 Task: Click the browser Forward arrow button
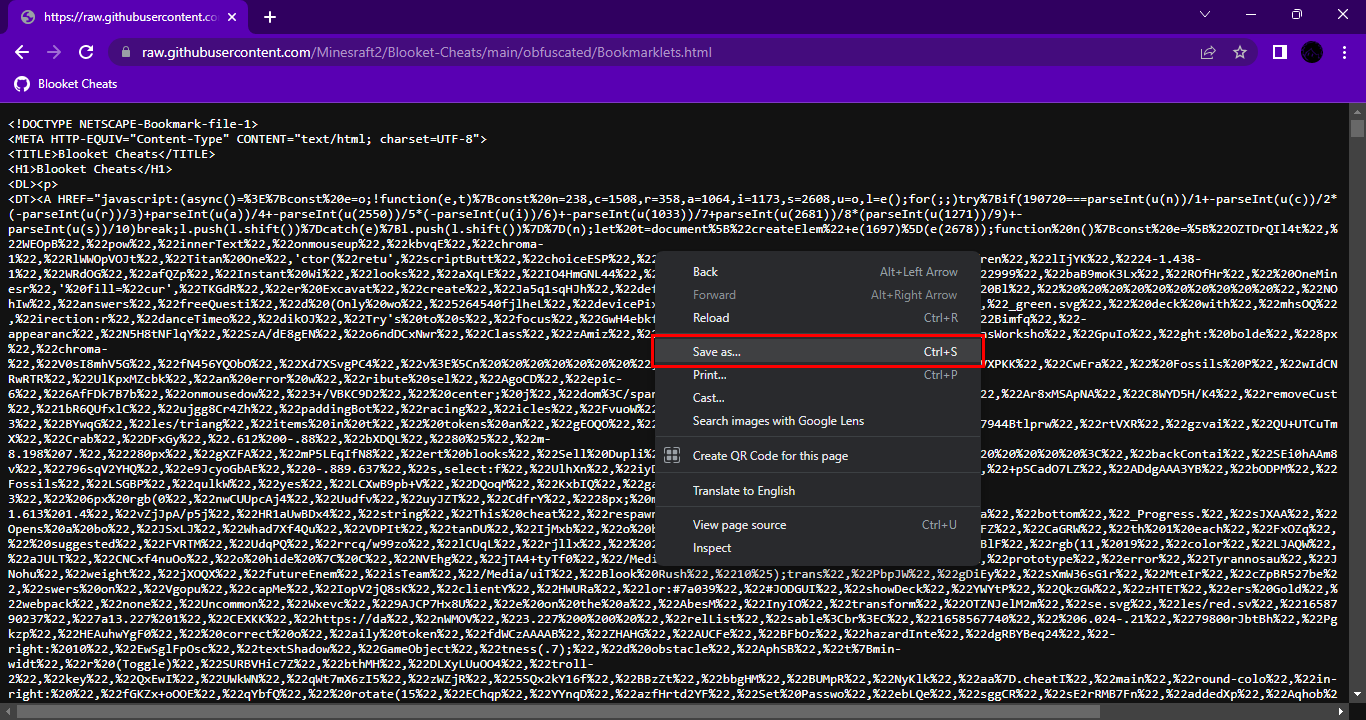pyautogui.click(x=54, y=52)
